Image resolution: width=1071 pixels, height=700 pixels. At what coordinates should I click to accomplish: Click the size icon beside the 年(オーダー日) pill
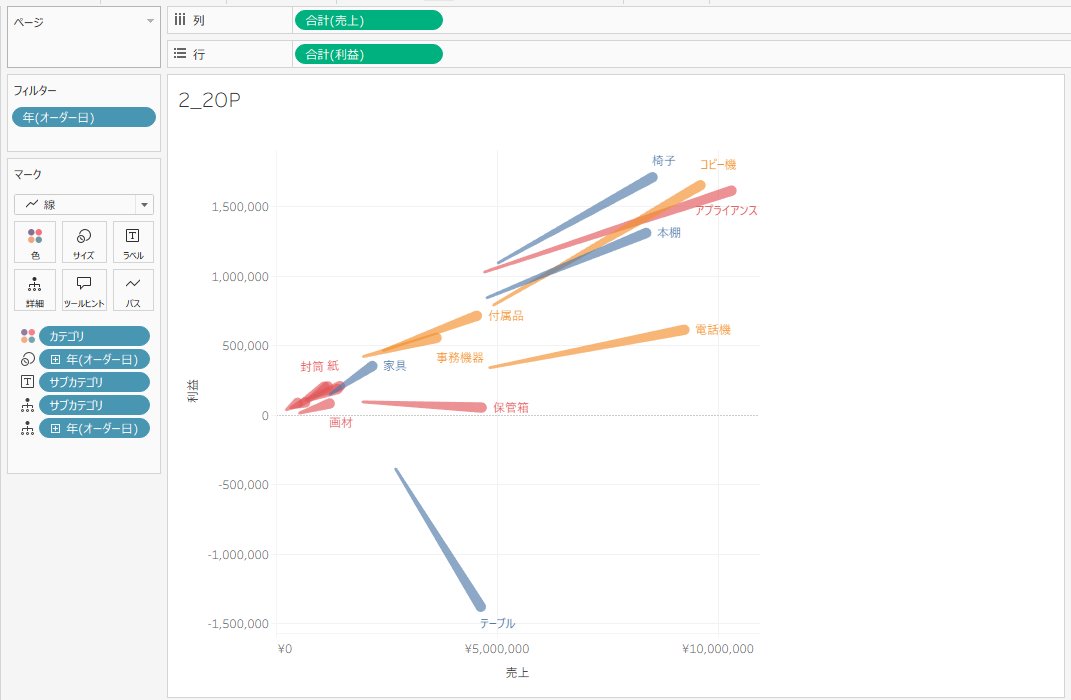click(27, 359)
